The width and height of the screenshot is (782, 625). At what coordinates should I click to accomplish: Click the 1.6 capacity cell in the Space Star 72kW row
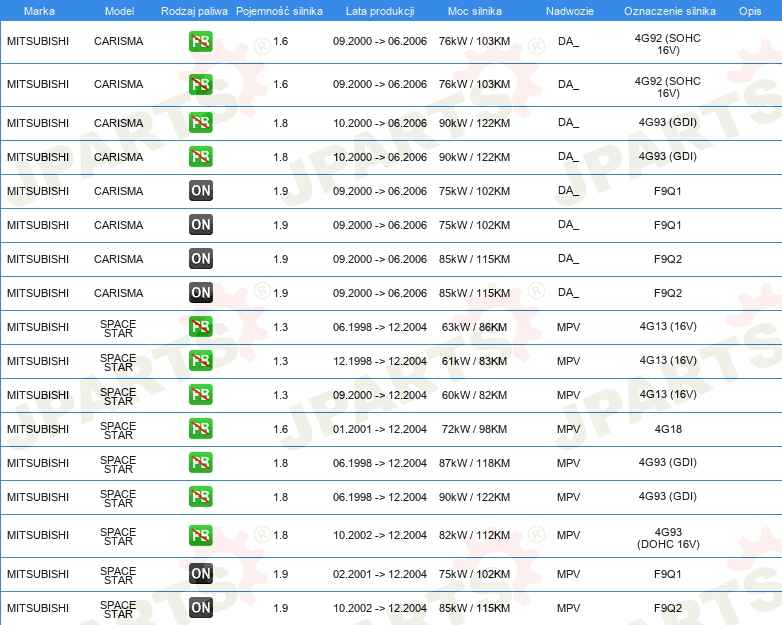(x=281, y=429)
